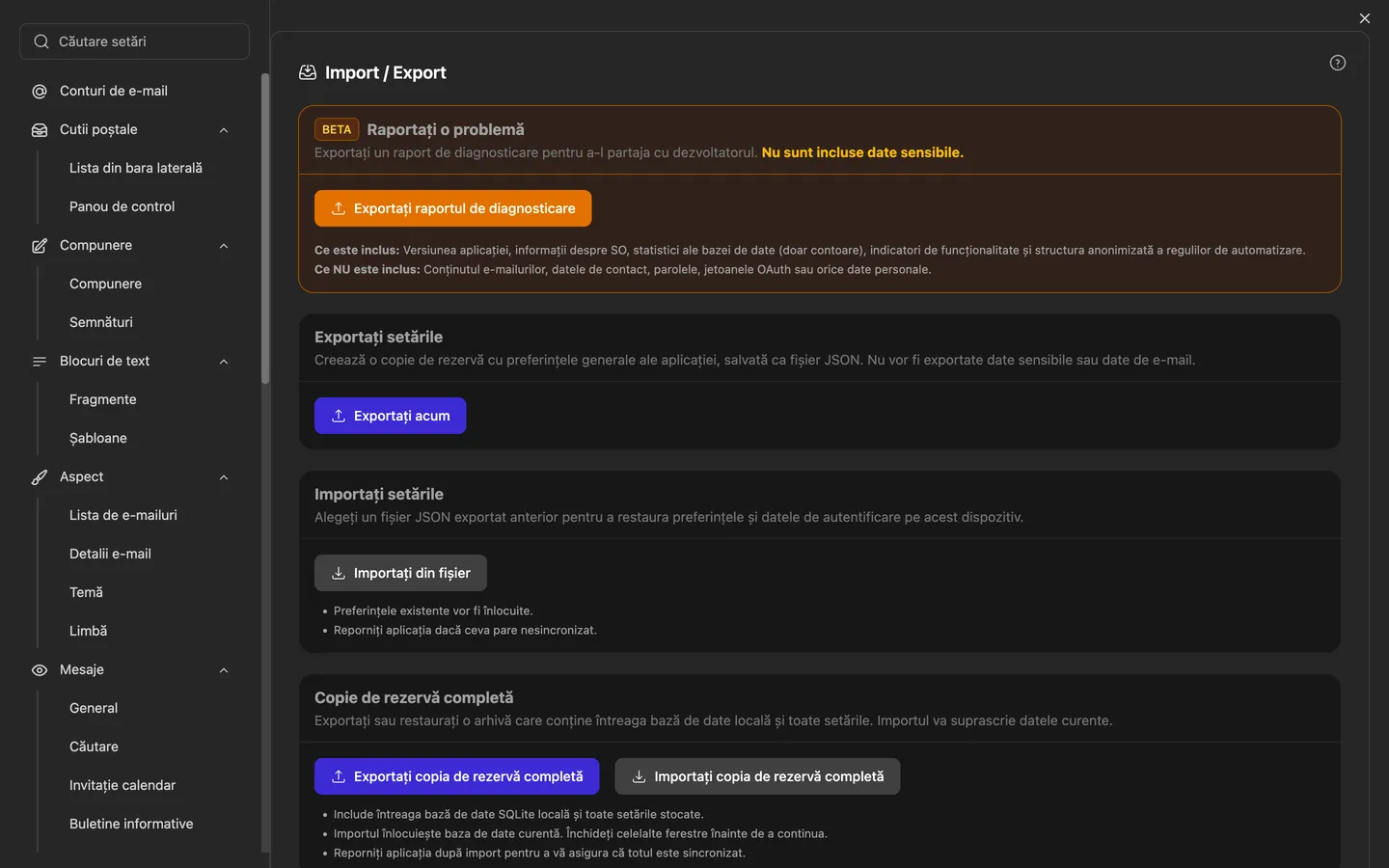
Task: Select Lista de e-mailuri settings
Action: 123,515
